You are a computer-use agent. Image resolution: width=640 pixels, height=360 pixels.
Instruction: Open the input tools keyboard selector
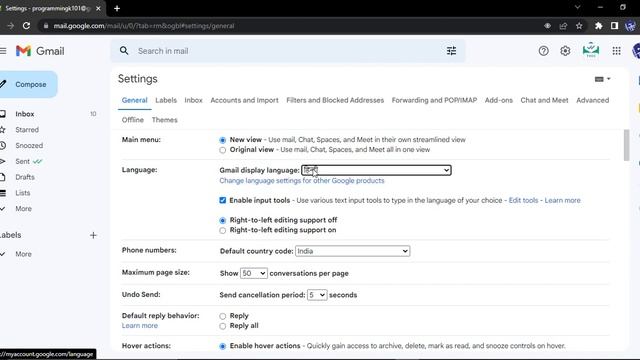click(602, 79)
